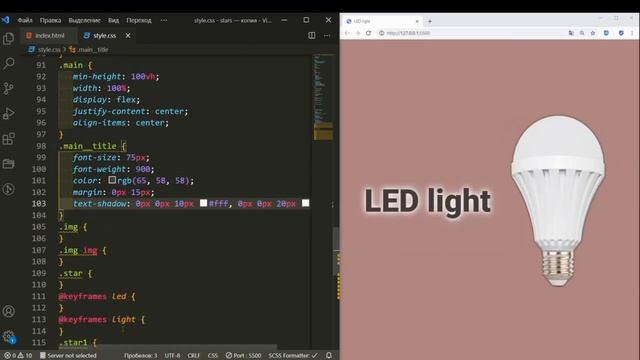Open the Search view in activity bar
Image resolution: width=640 pixels, height=360 pixels.
(8, 63)
